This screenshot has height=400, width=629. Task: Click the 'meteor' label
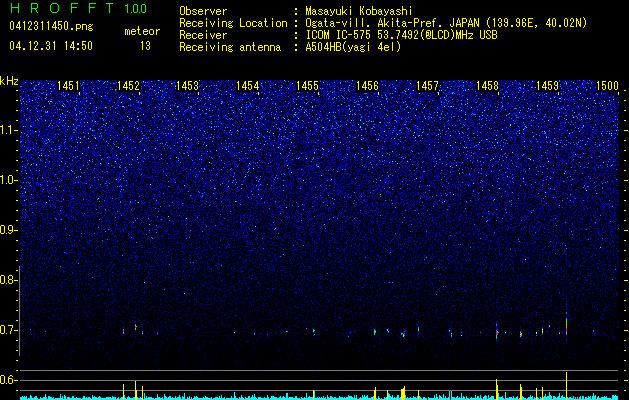tap(142, 31)
